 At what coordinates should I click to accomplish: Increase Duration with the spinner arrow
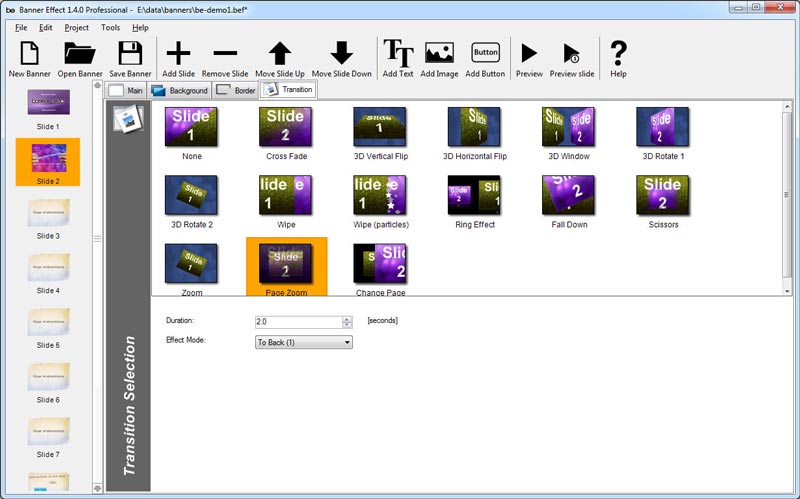point(347,319)
